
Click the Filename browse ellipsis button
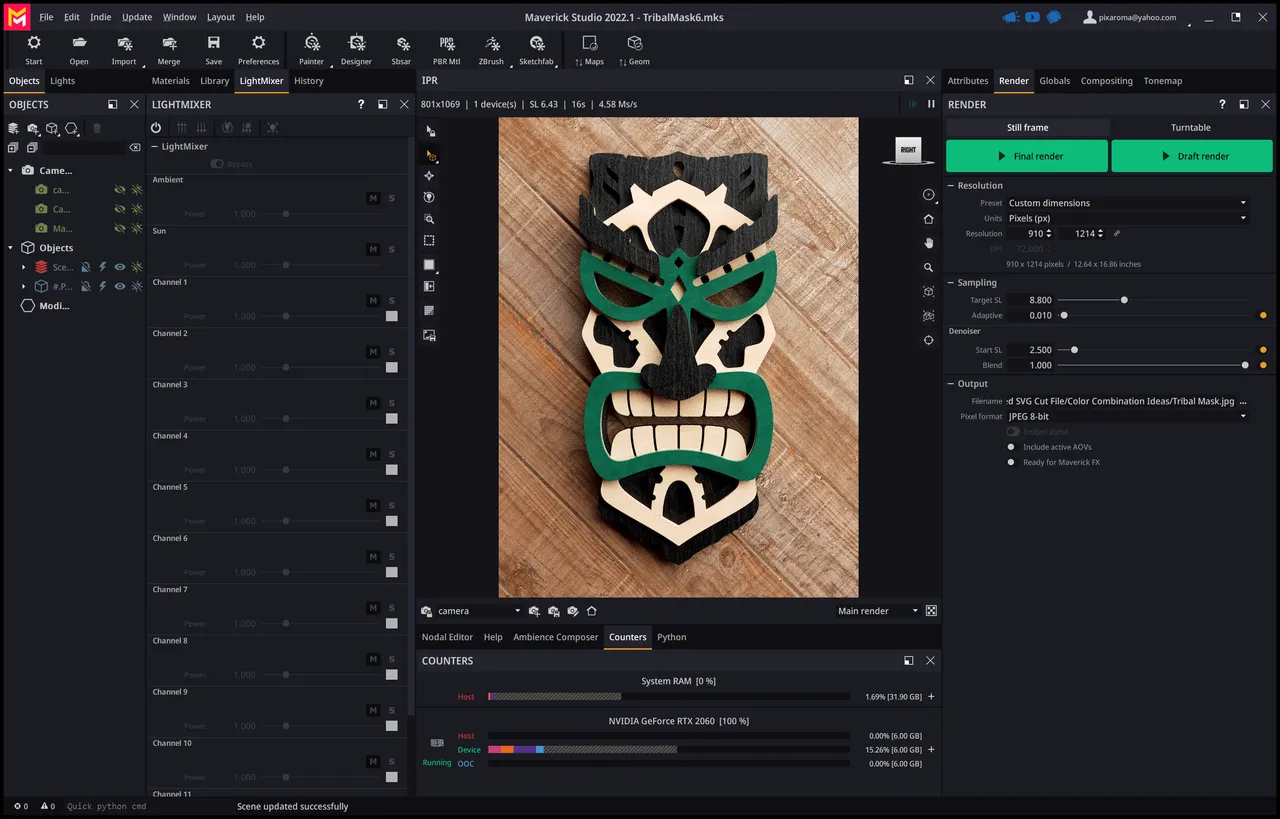click(x=1243, y=401)
